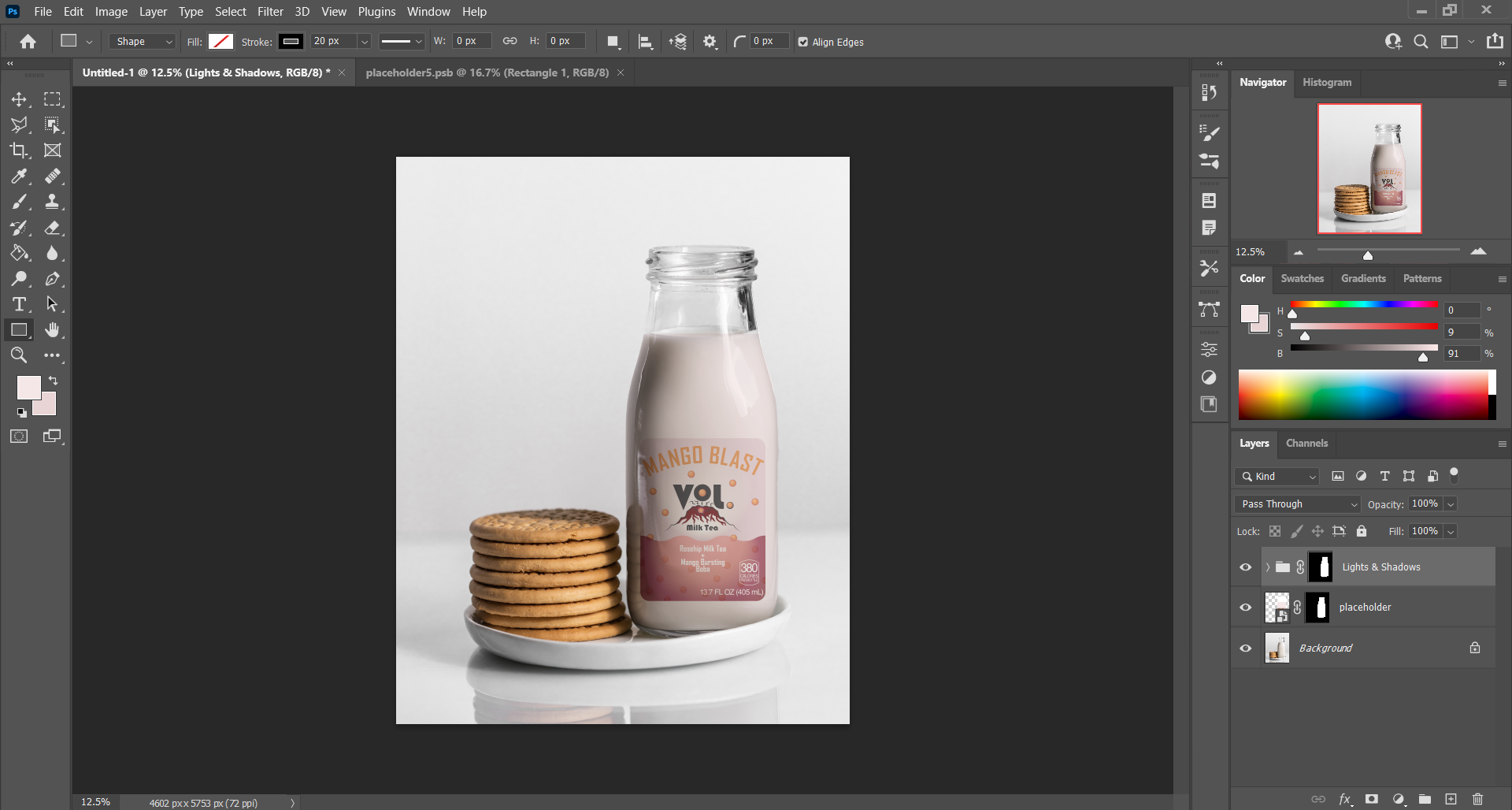Select the Object Selection tool
This screenshot has height=810, width=1512.
(x=52, y=124)
